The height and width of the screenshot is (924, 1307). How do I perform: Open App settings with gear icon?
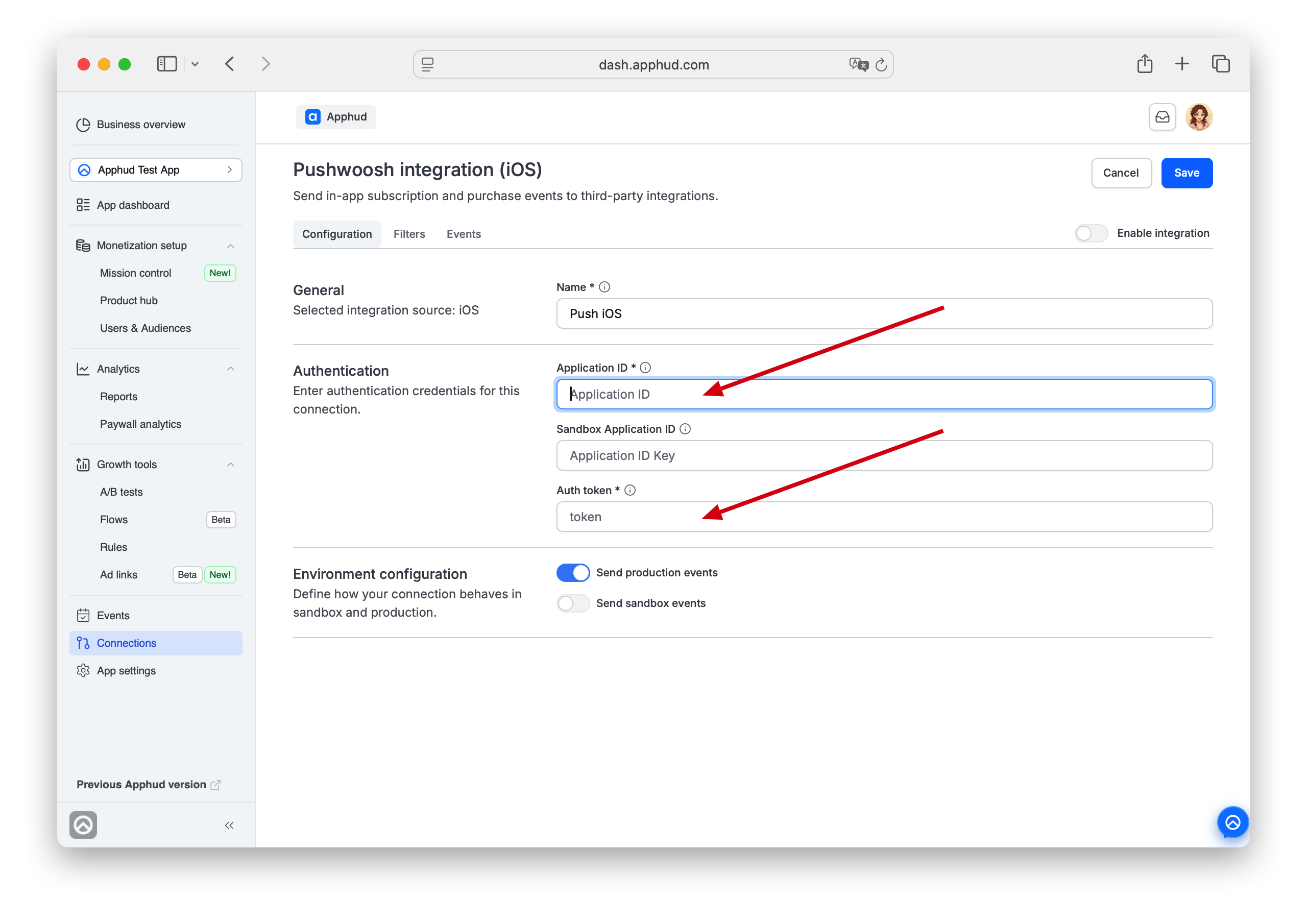[83, 671]
